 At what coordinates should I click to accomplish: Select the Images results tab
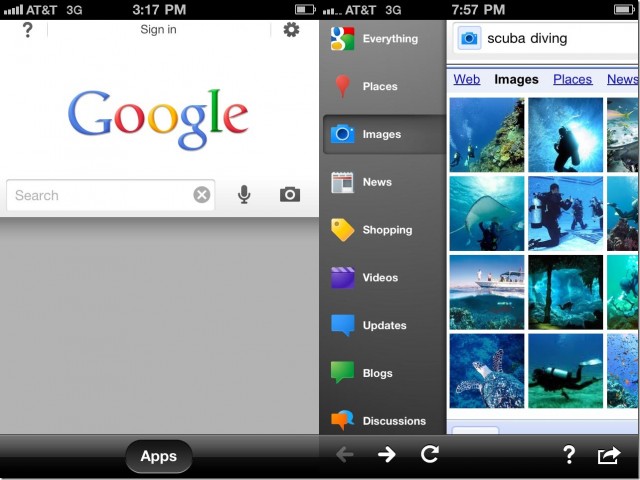[x=516, y=79]
